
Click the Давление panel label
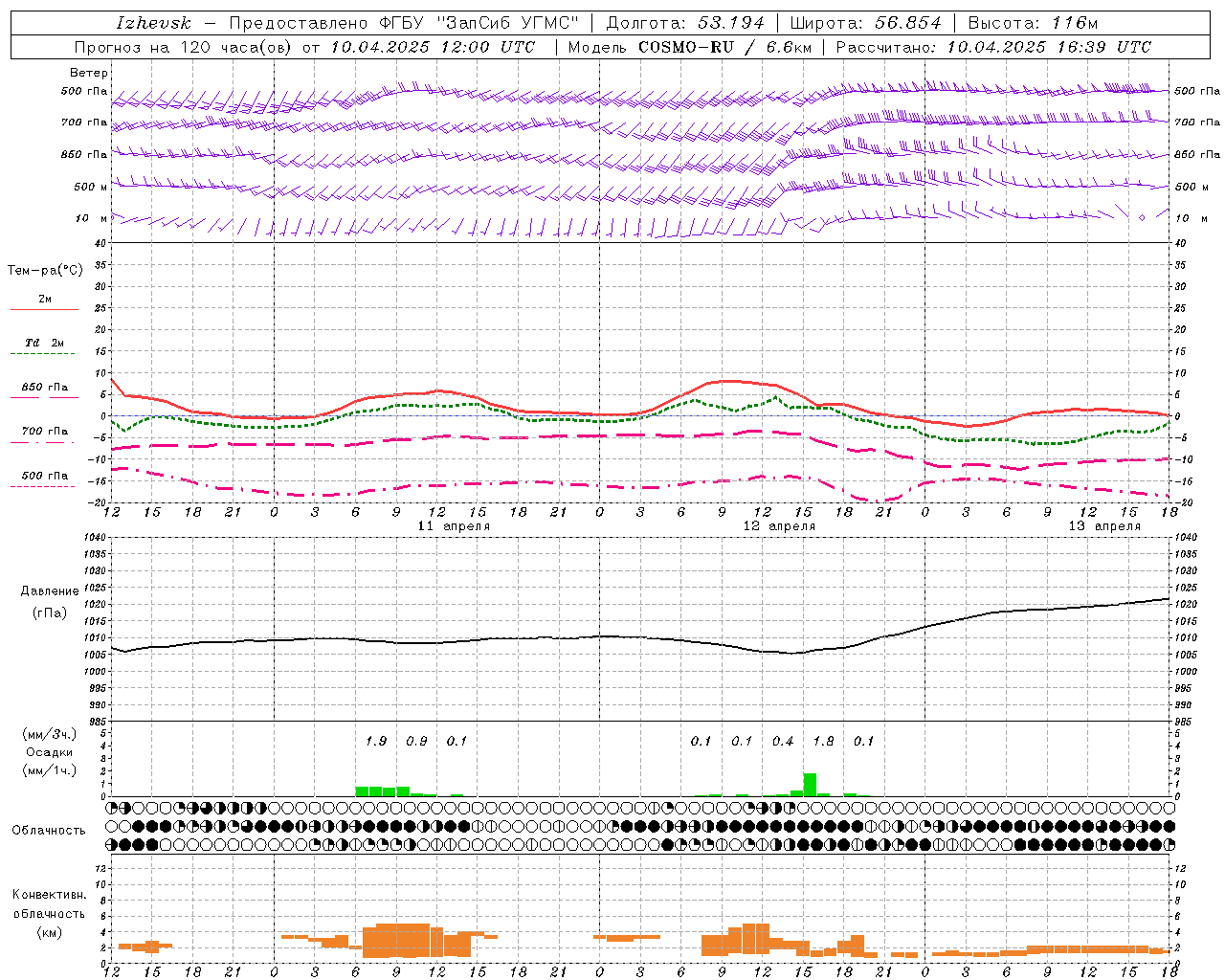click(50, 591)
